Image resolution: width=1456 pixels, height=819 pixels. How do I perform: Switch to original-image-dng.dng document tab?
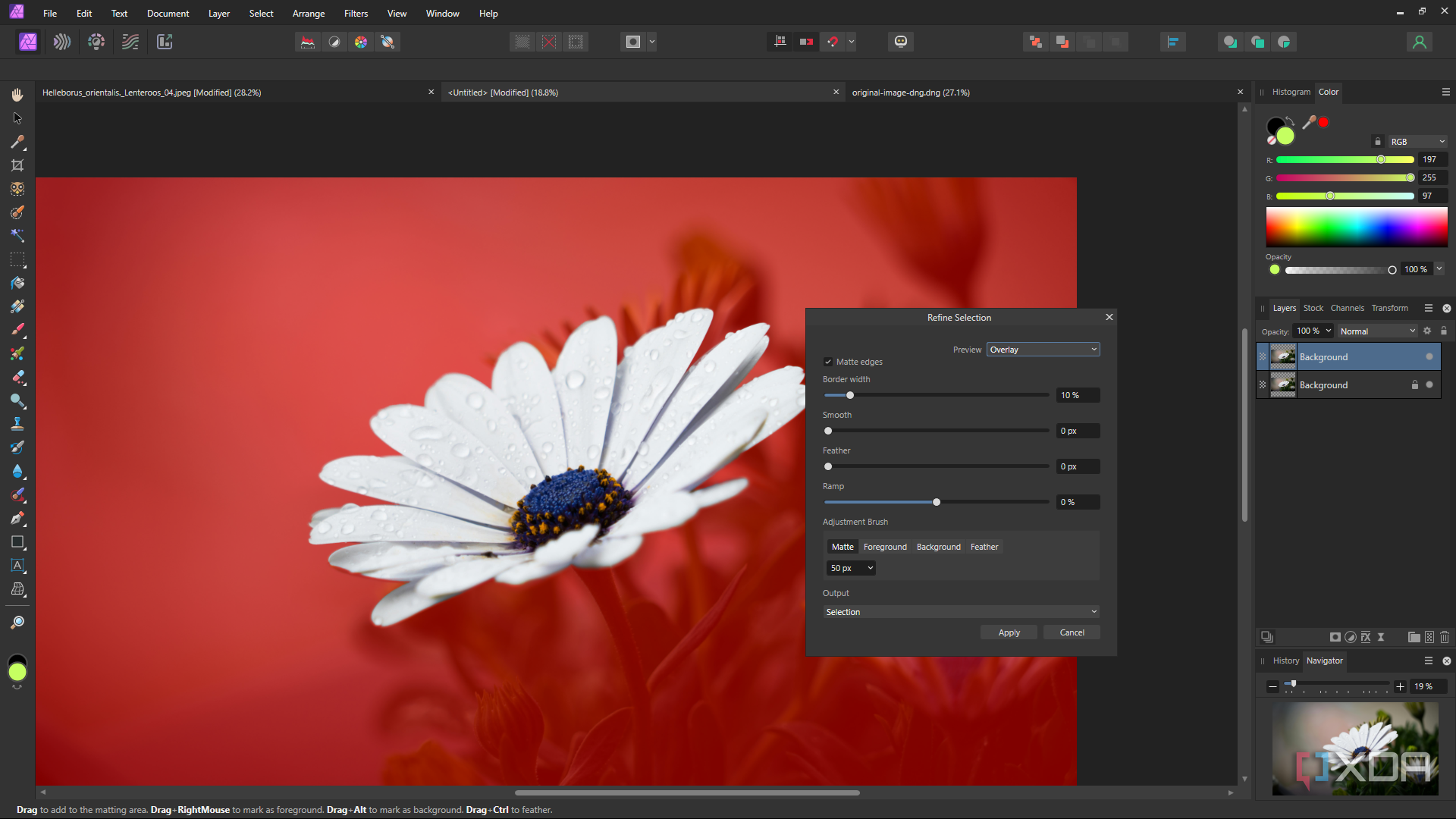911,93
